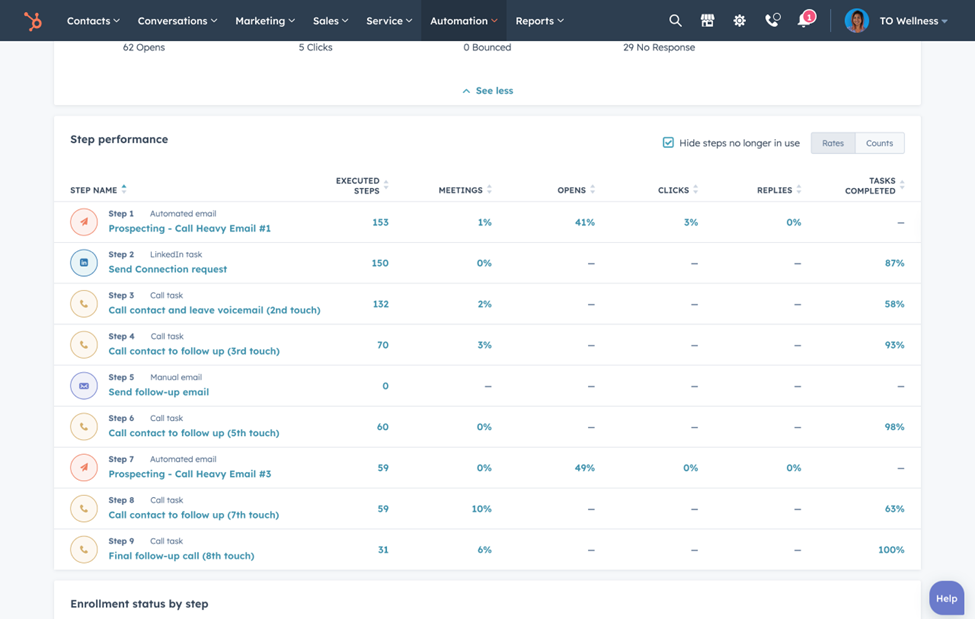Uncheck Hide steps no longer in use
The width and height of the screenshot is (975, 619).
(667, 142)
